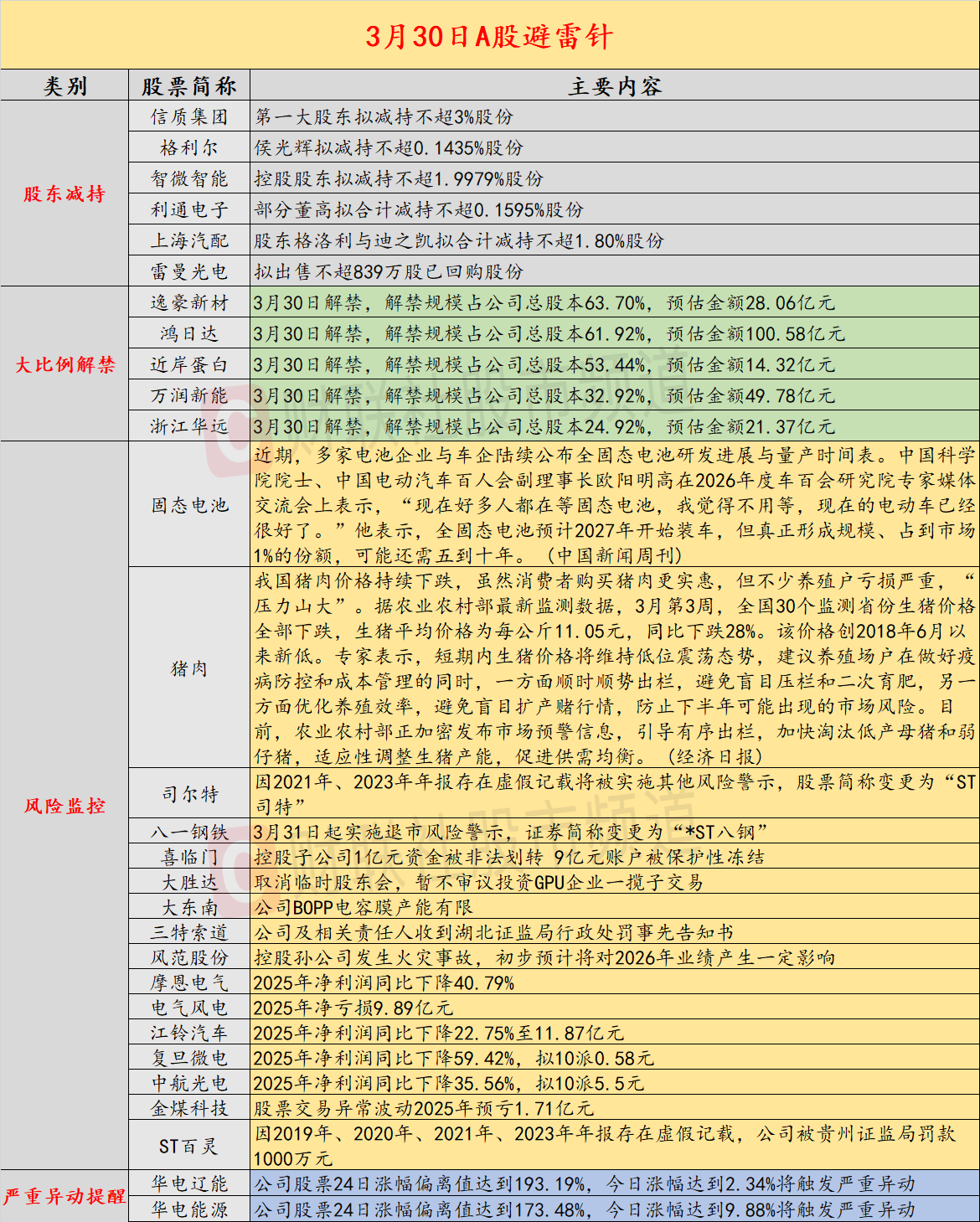Select the 猪肉 topic cell
This screenshot has height=1222, width=980.
189,668
